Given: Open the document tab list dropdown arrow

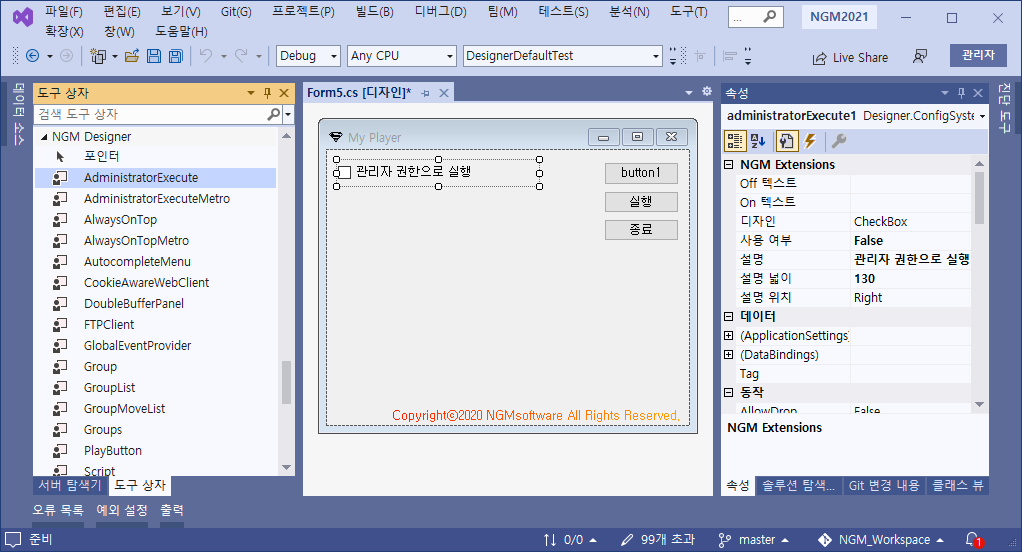Looking at the screenshot, I should pyautogui.click(x=689, y=93).
